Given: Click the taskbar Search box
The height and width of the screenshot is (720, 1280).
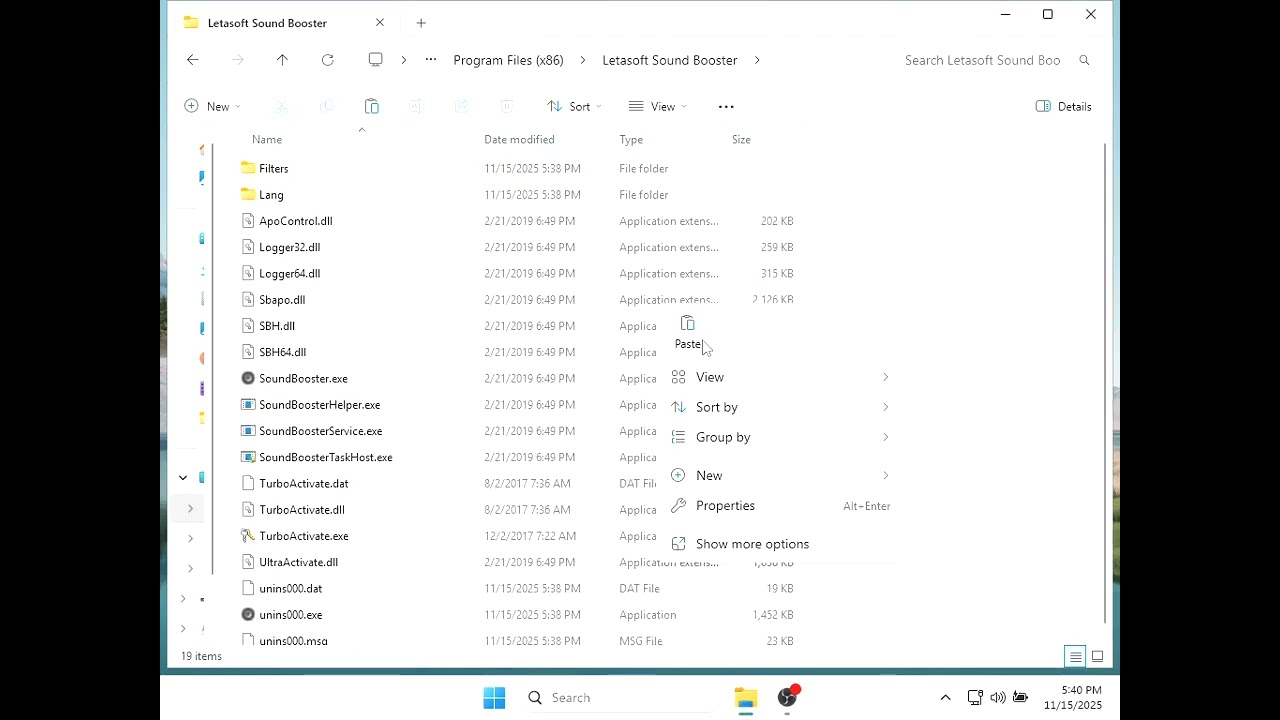Looking at the screenshot, I should pos(620,698).
